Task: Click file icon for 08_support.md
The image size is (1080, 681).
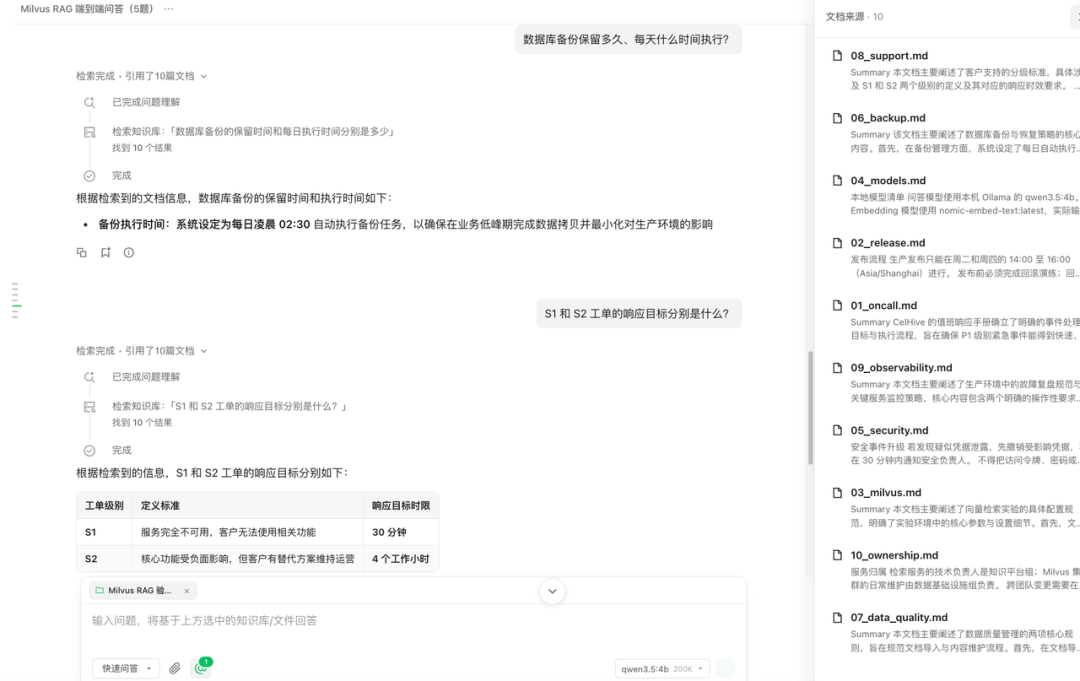Action: pyautogui.click(x=838, y=56)
